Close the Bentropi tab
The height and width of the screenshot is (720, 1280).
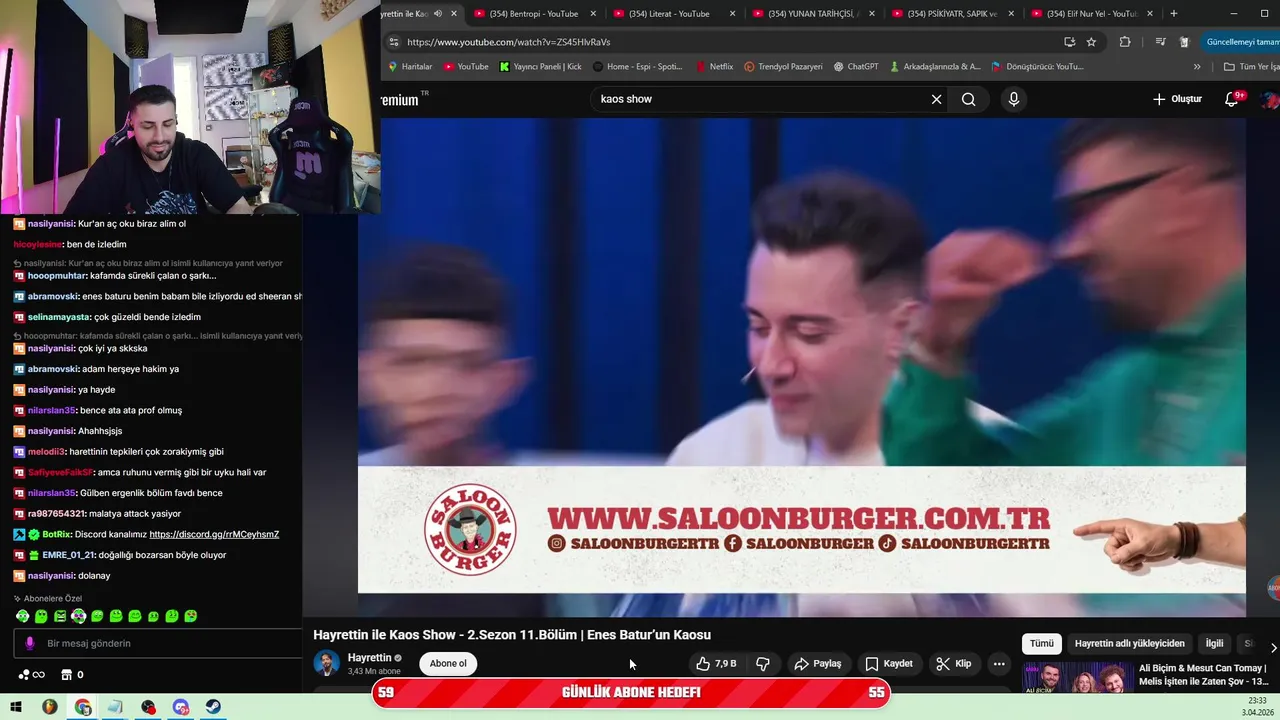click(x=593, y=14)
